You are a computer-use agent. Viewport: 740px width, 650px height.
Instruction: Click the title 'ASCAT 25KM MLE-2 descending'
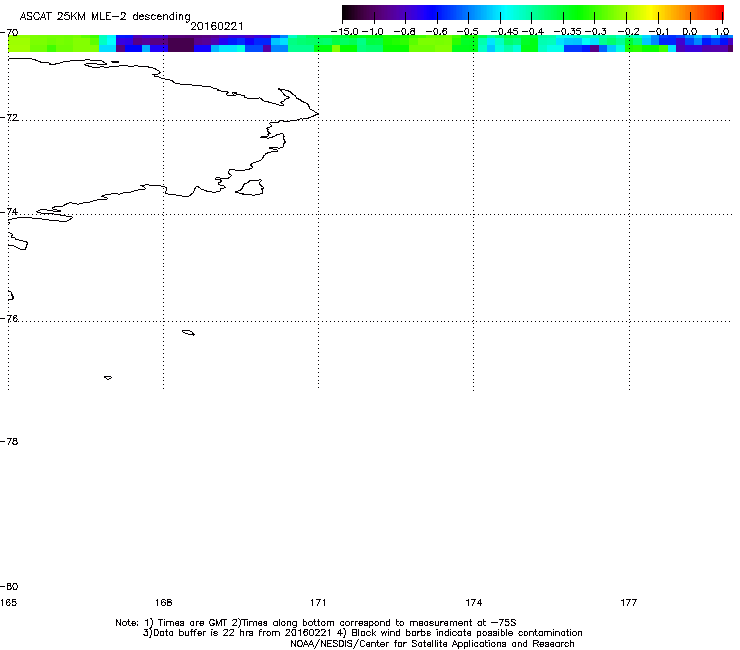point(105,17)
